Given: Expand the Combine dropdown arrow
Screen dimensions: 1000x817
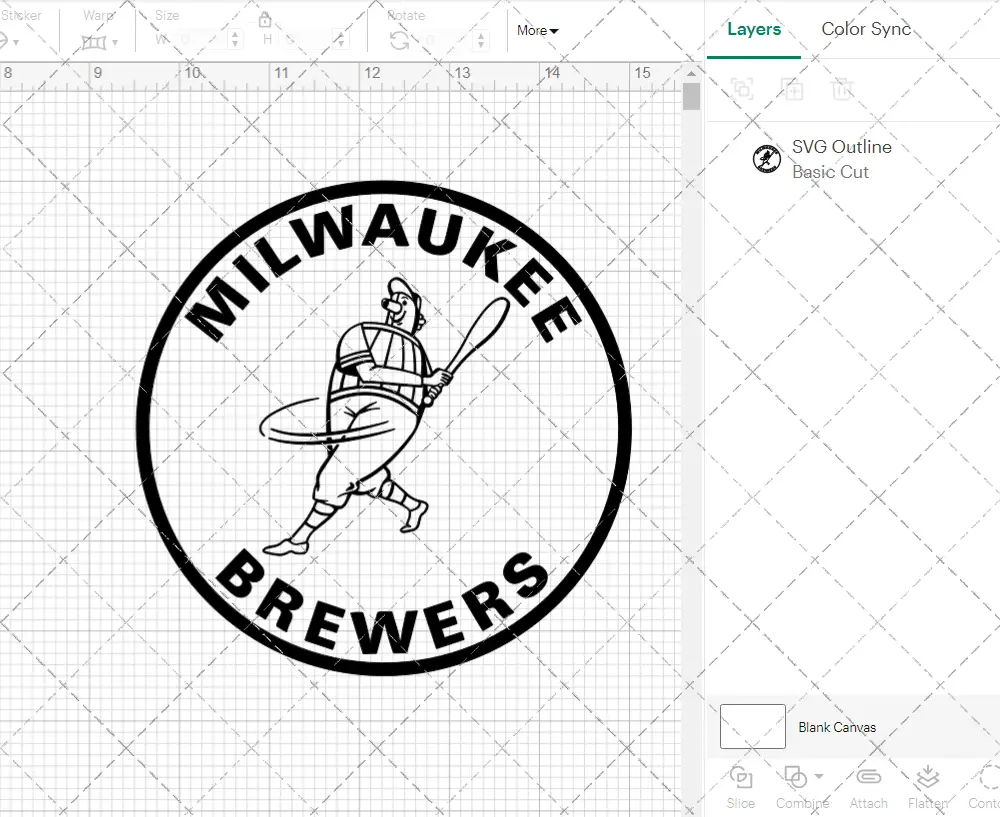Looking at the screenshot, I should click(819, 777).
